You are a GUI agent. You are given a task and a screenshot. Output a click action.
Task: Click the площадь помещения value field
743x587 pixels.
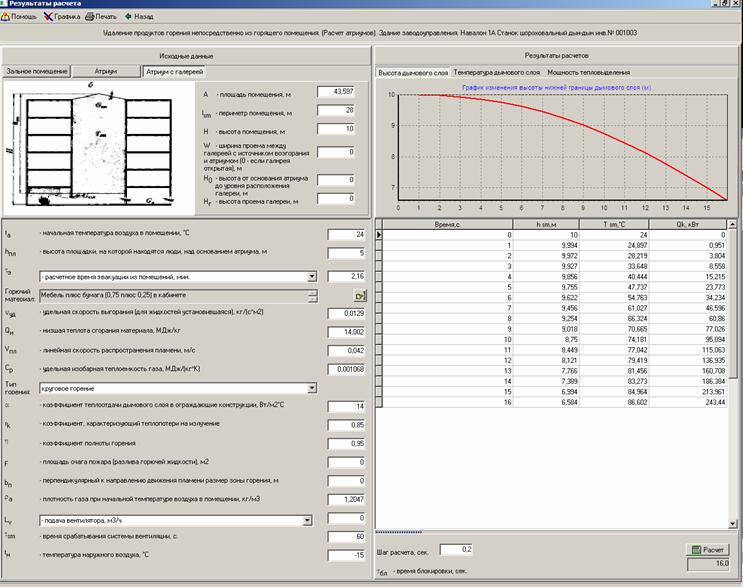pos(336,92)
